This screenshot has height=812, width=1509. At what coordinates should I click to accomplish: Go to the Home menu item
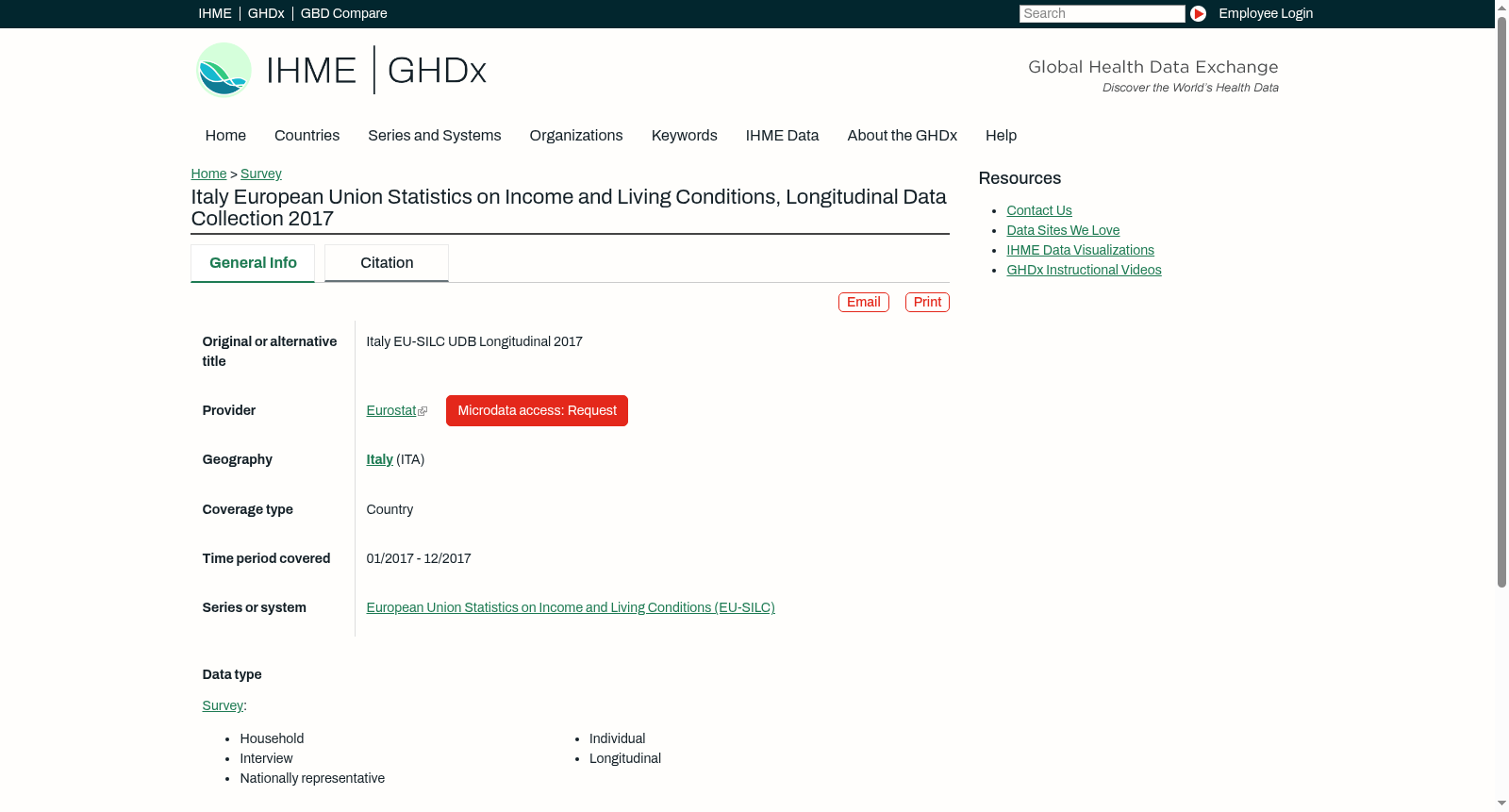tap(225, 136)
